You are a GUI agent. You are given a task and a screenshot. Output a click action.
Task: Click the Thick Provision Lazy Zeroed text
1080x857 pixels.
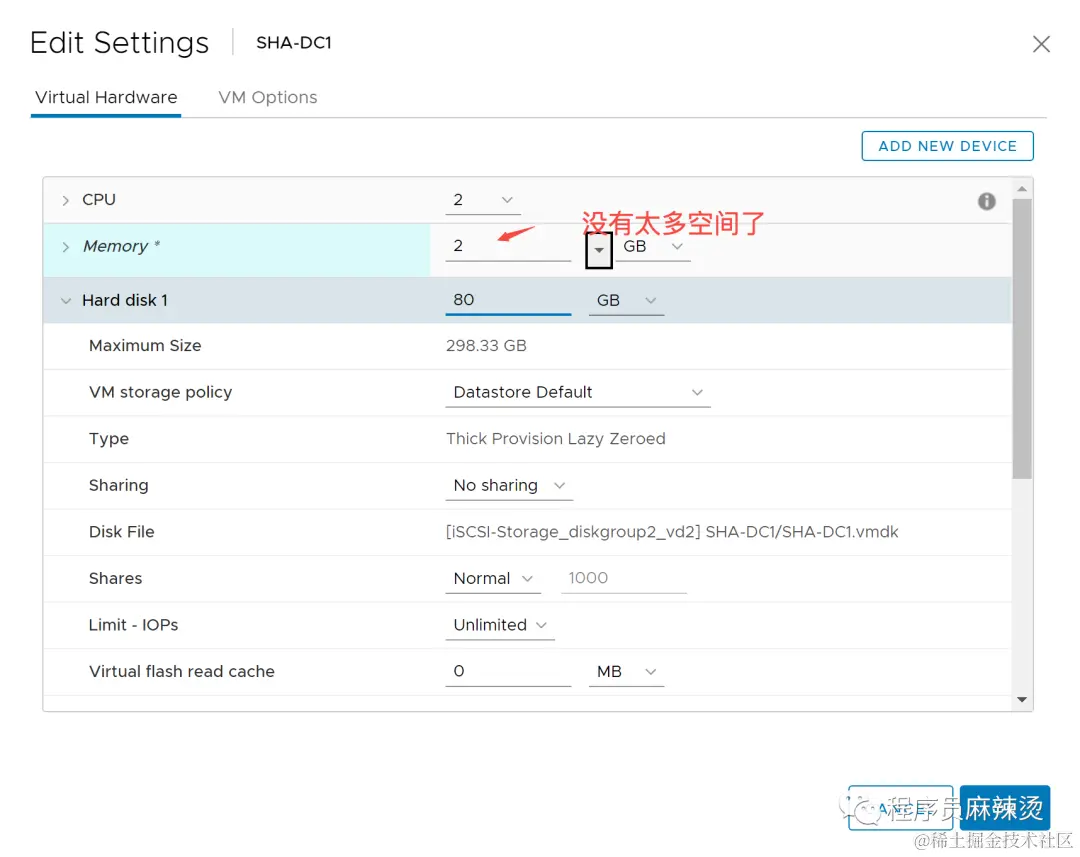coord(556,439)
